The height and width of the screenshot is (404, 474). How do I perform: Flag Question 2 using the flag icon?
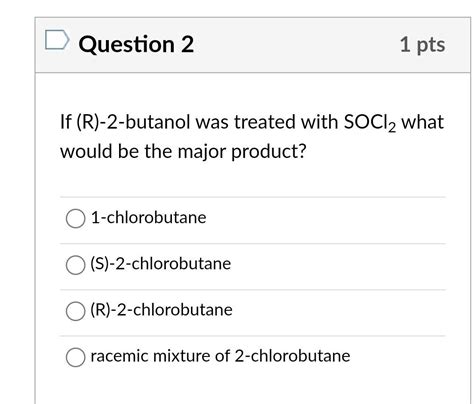click(x=57, y=40)
